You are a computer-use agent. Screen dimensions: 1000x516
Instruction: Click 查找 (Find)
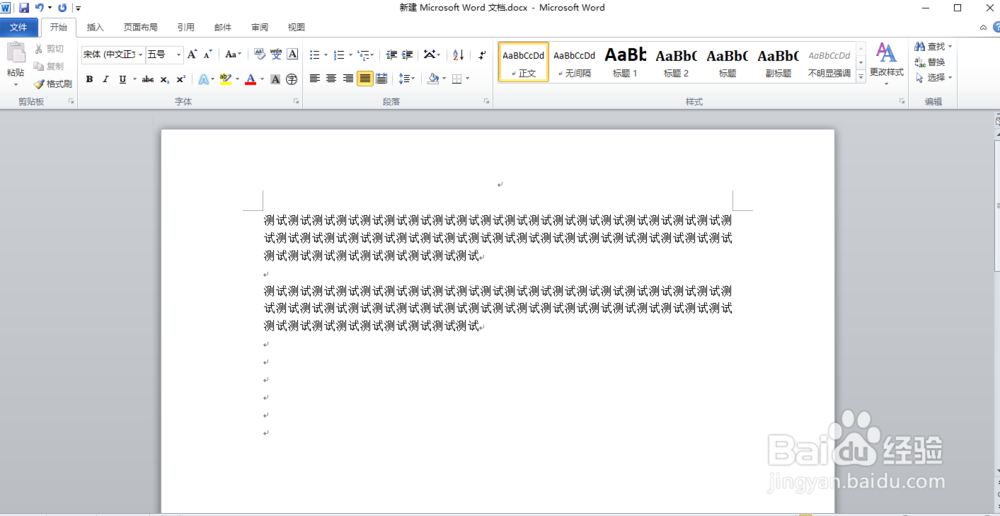[934, 47]
